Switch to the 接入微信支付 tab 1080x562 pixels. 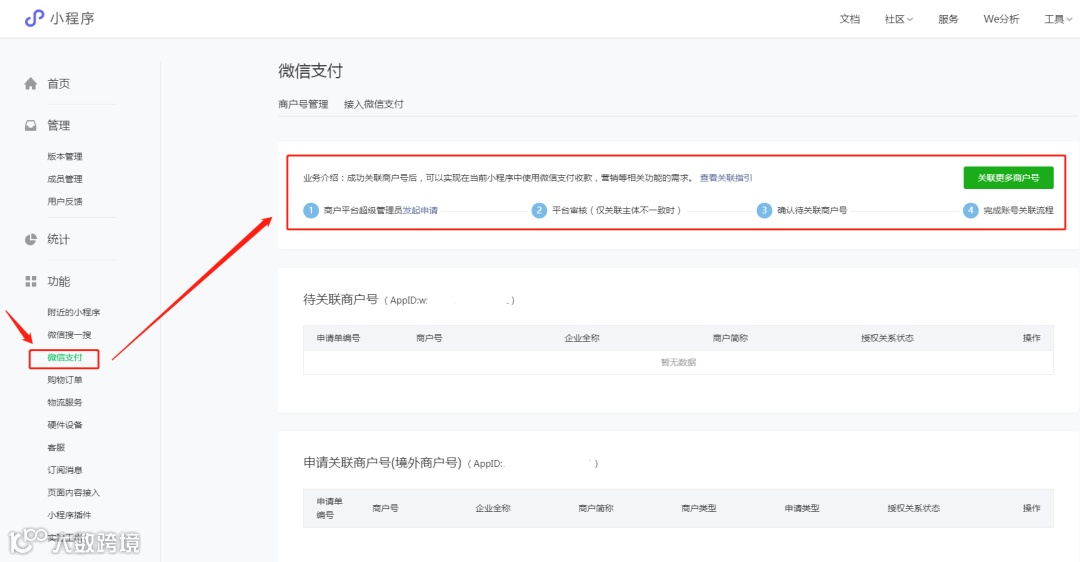pyautogui.click(x=373, y=104)
